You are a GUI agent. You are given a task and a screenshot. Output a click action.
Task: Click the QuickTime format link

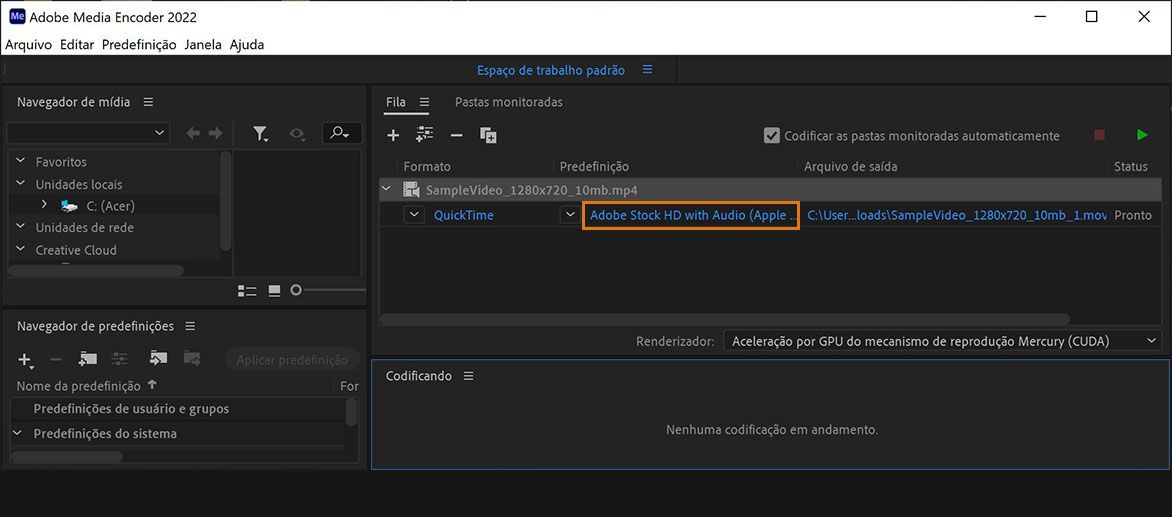[463, 215]
